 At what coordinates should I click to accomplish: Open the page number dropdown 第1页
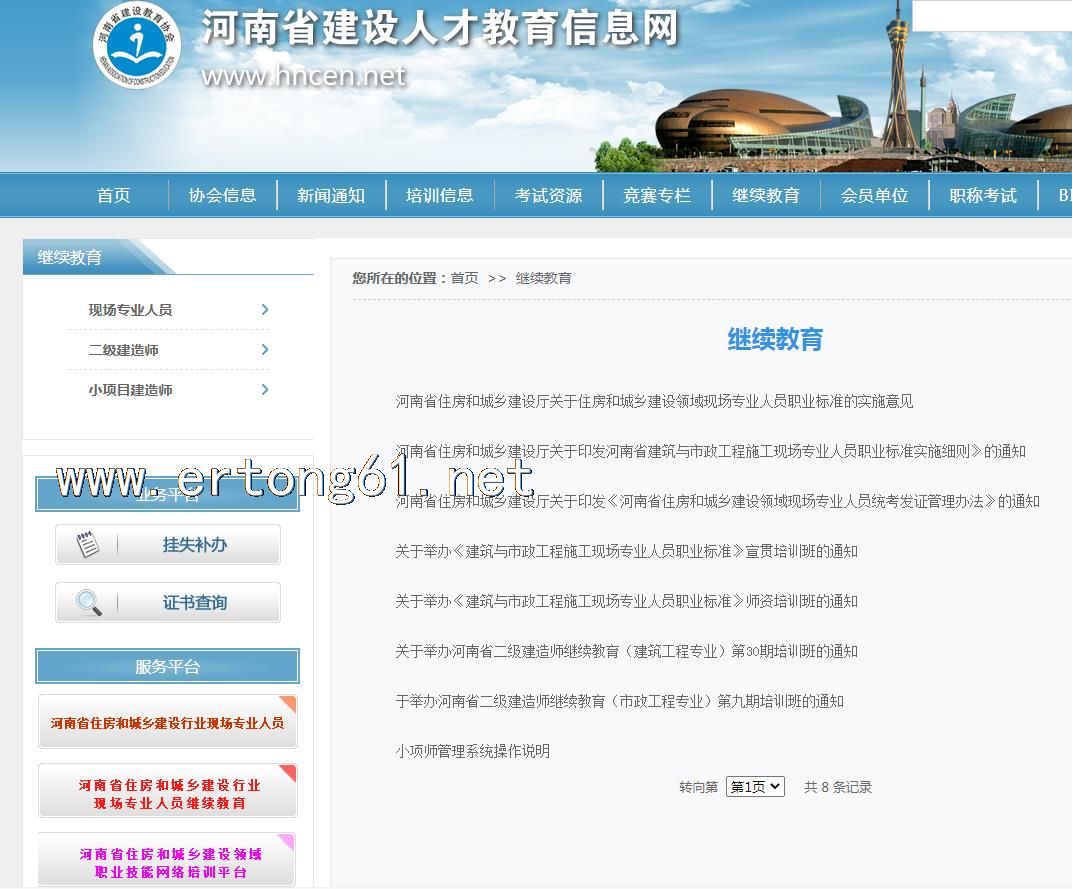pyautogui.click(x=755, y=787)
